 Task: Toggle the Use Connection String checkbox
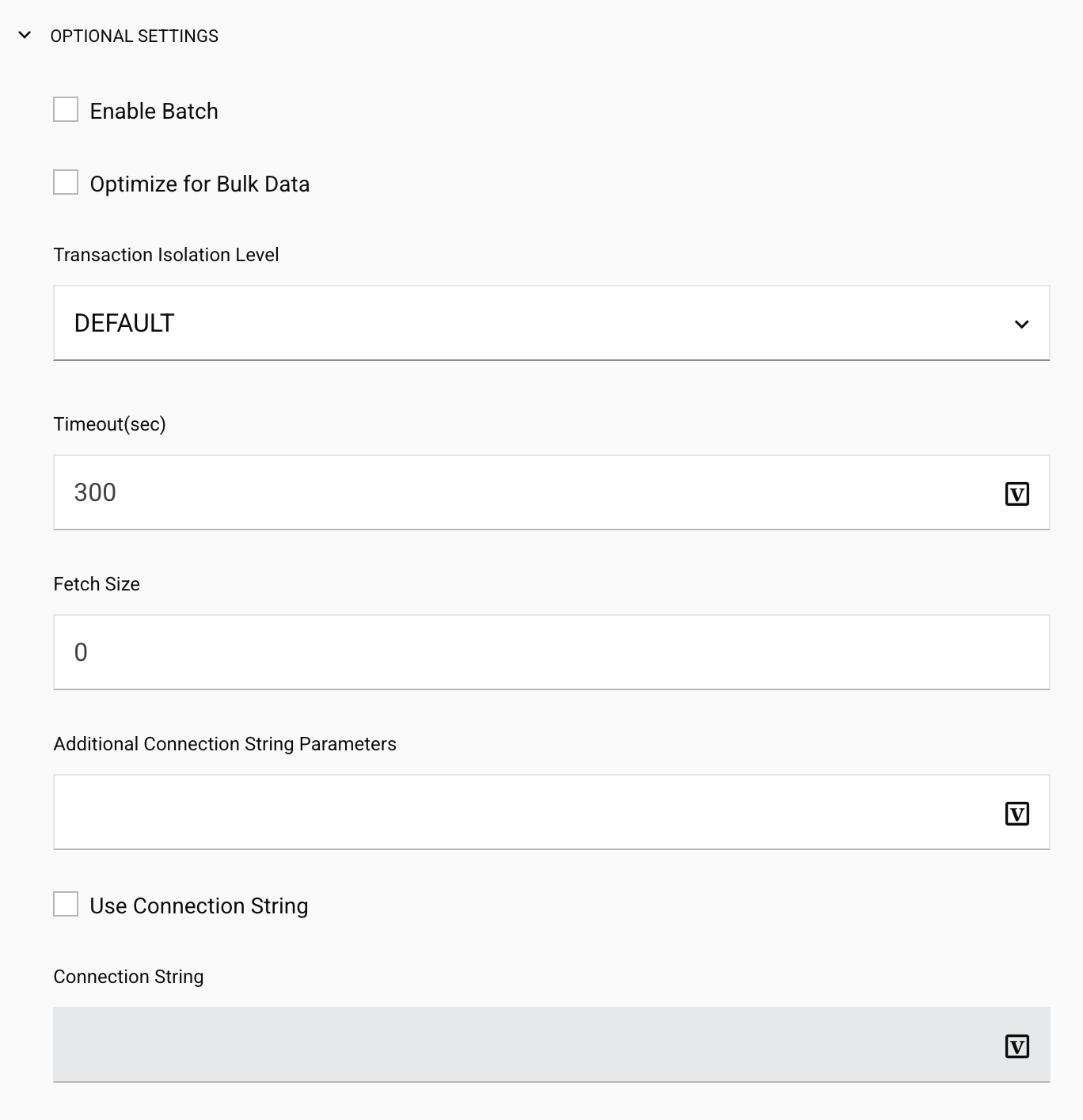click(65, 905)
